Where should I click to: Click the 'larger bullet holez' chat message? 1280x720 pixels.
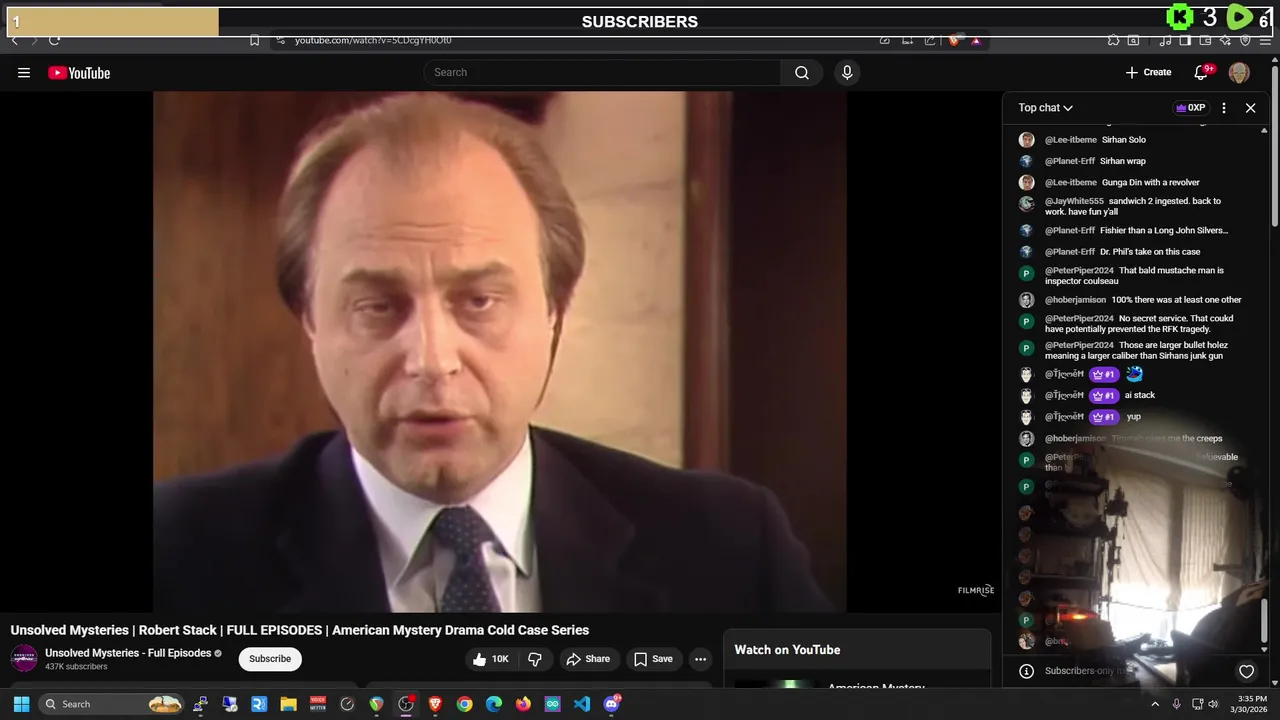(1136, 351)
